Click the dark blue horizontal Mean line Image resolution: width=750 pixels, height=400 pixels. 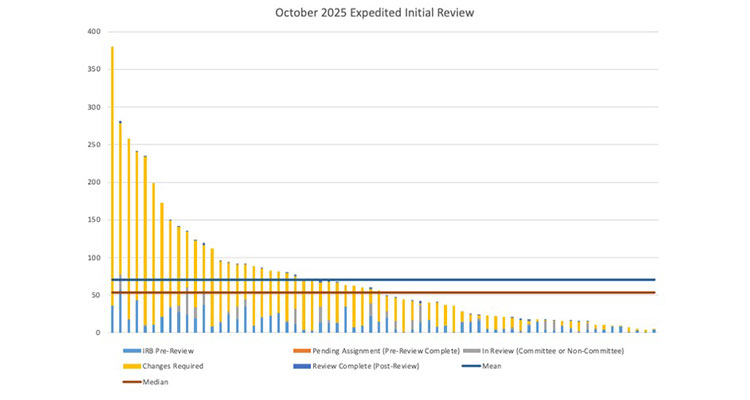[x=400, y=280]
